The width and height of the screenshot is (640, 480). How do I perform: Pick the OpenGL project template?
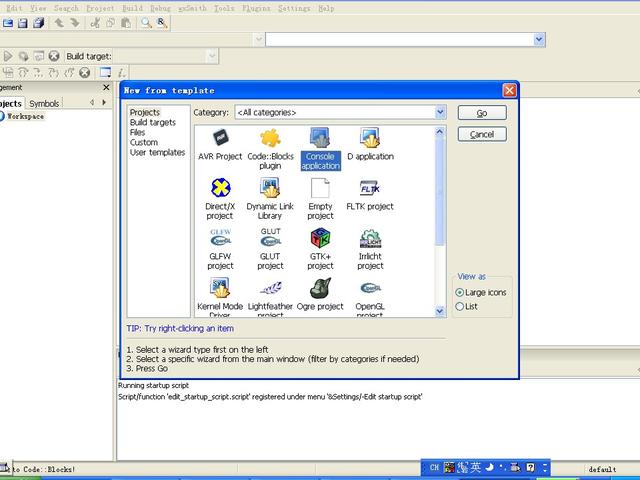point(370,297)
